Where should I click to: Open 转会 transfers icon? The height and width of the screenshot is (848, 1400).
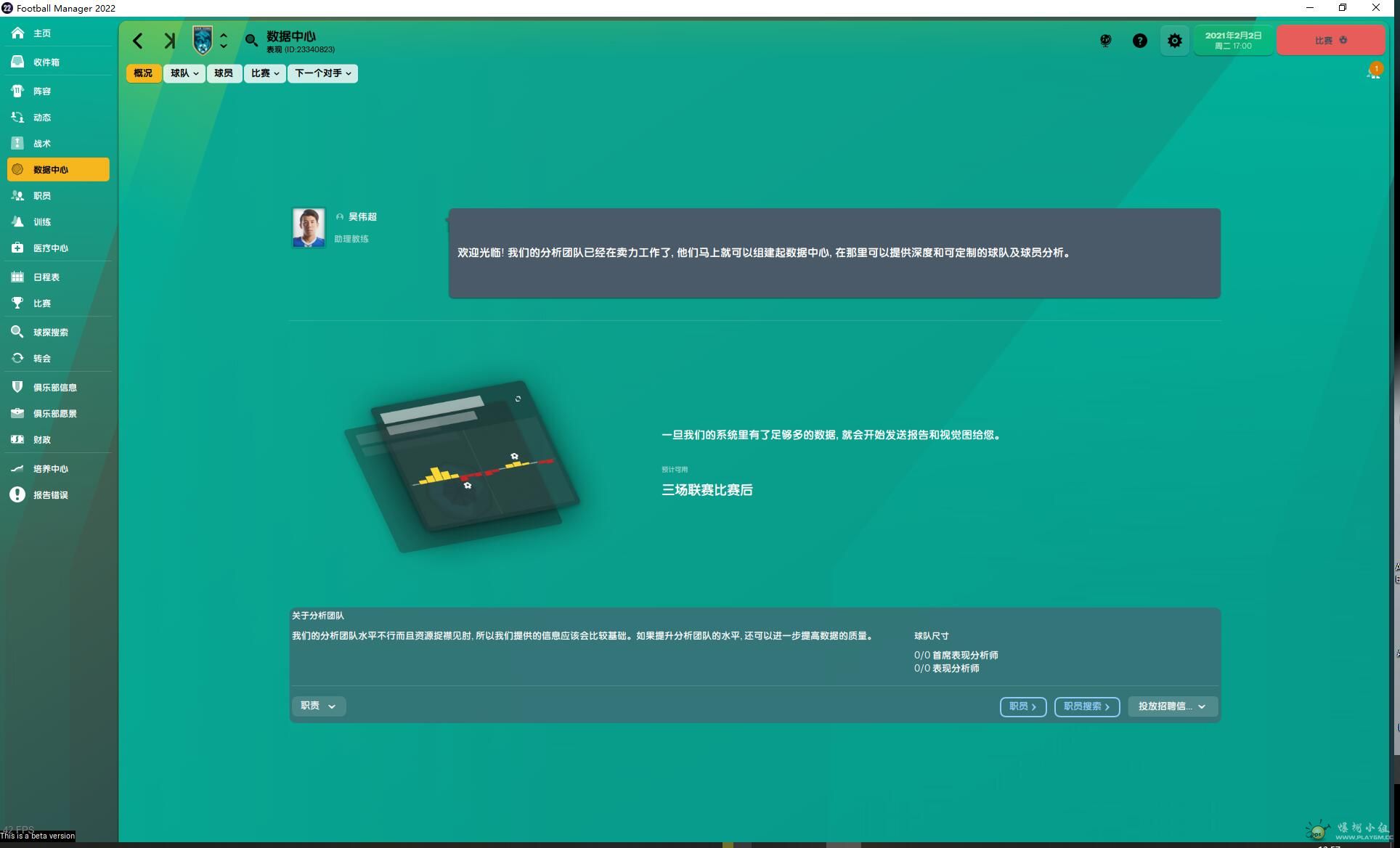tap(17, 358)
